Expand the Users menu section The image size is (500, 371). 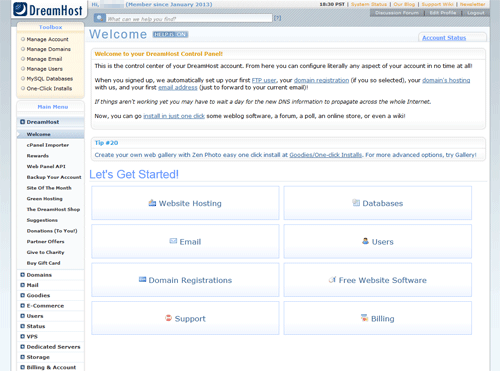click(22, 316)
